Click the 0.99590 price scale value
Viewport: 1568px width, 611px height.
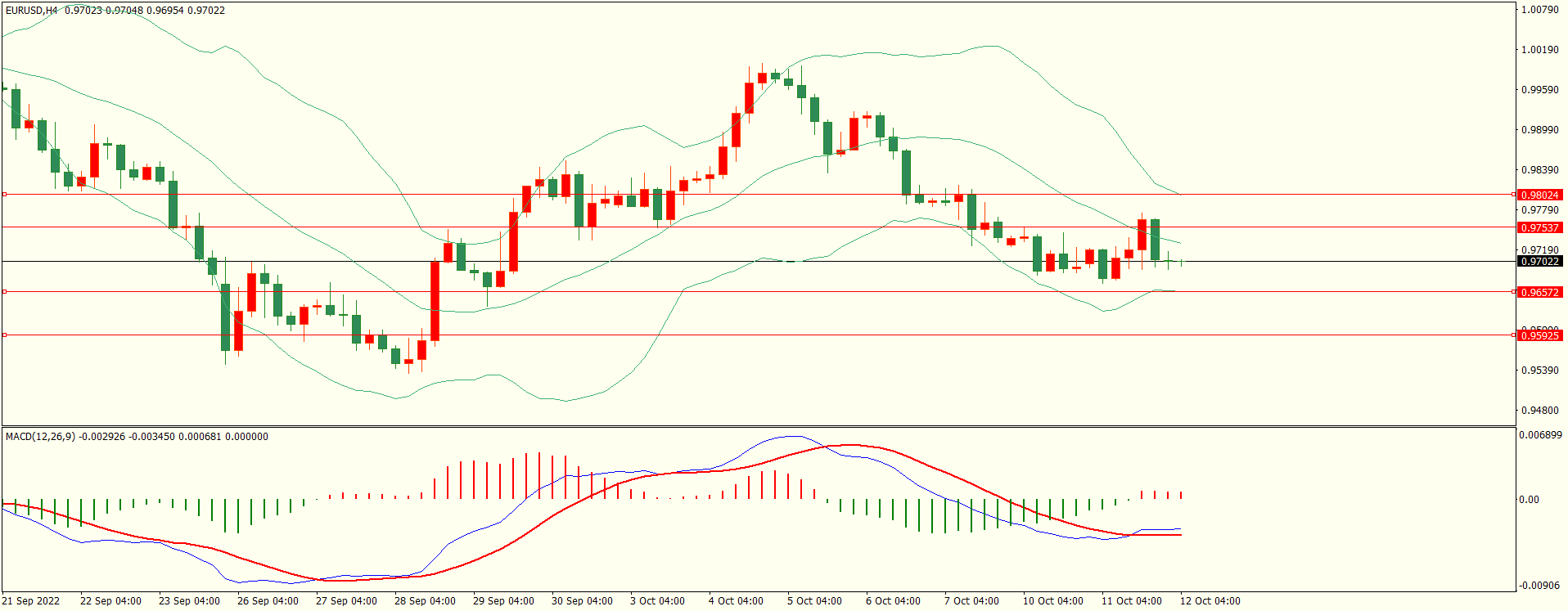[x=1539, y=90]
